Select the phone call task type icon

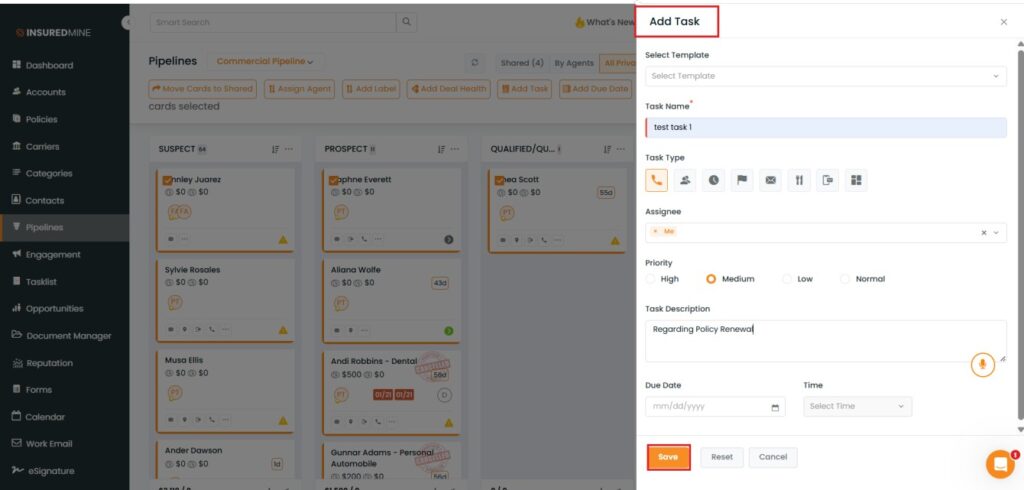tap(657, 180)
